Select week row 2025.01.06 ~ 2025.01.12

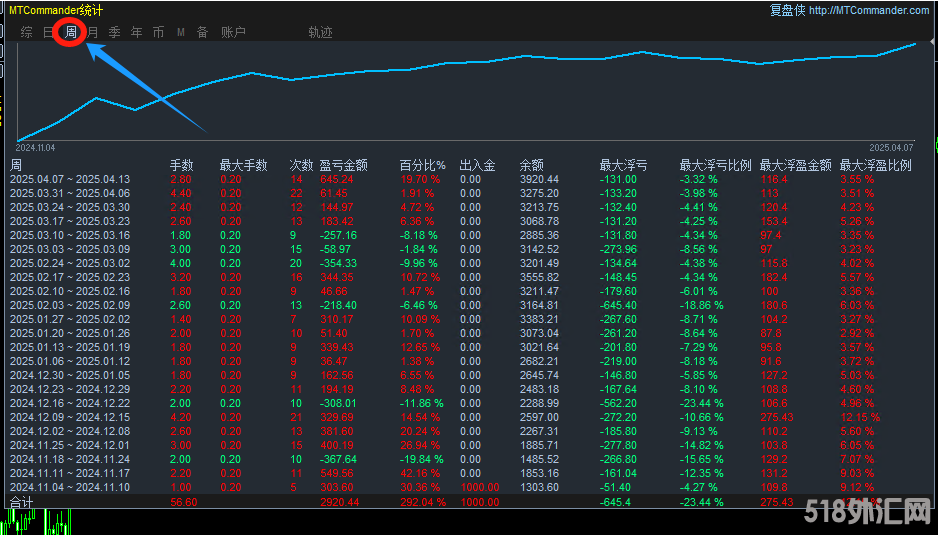(x=469, y=361)
